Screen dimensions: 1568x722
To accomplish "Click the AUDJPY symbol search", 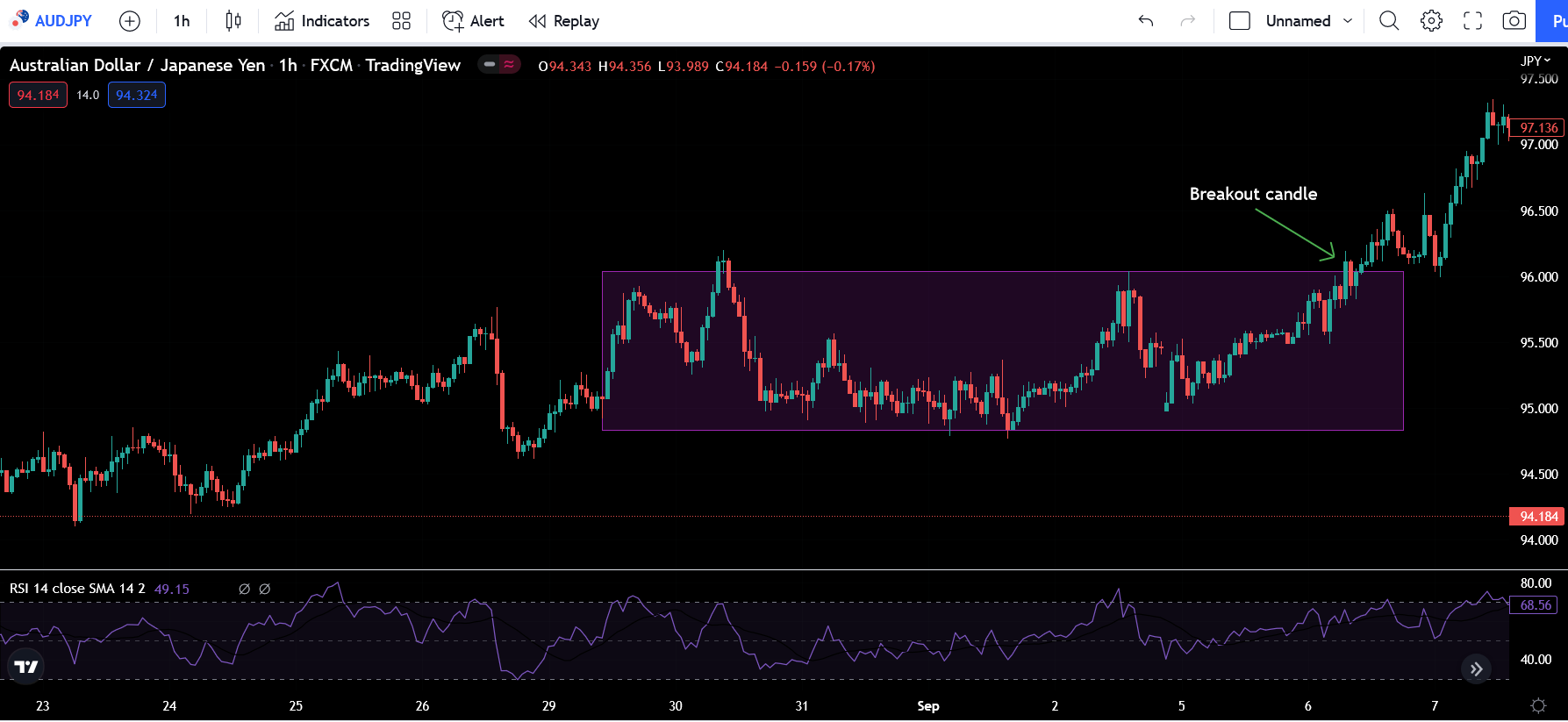I will coord(53,21).
